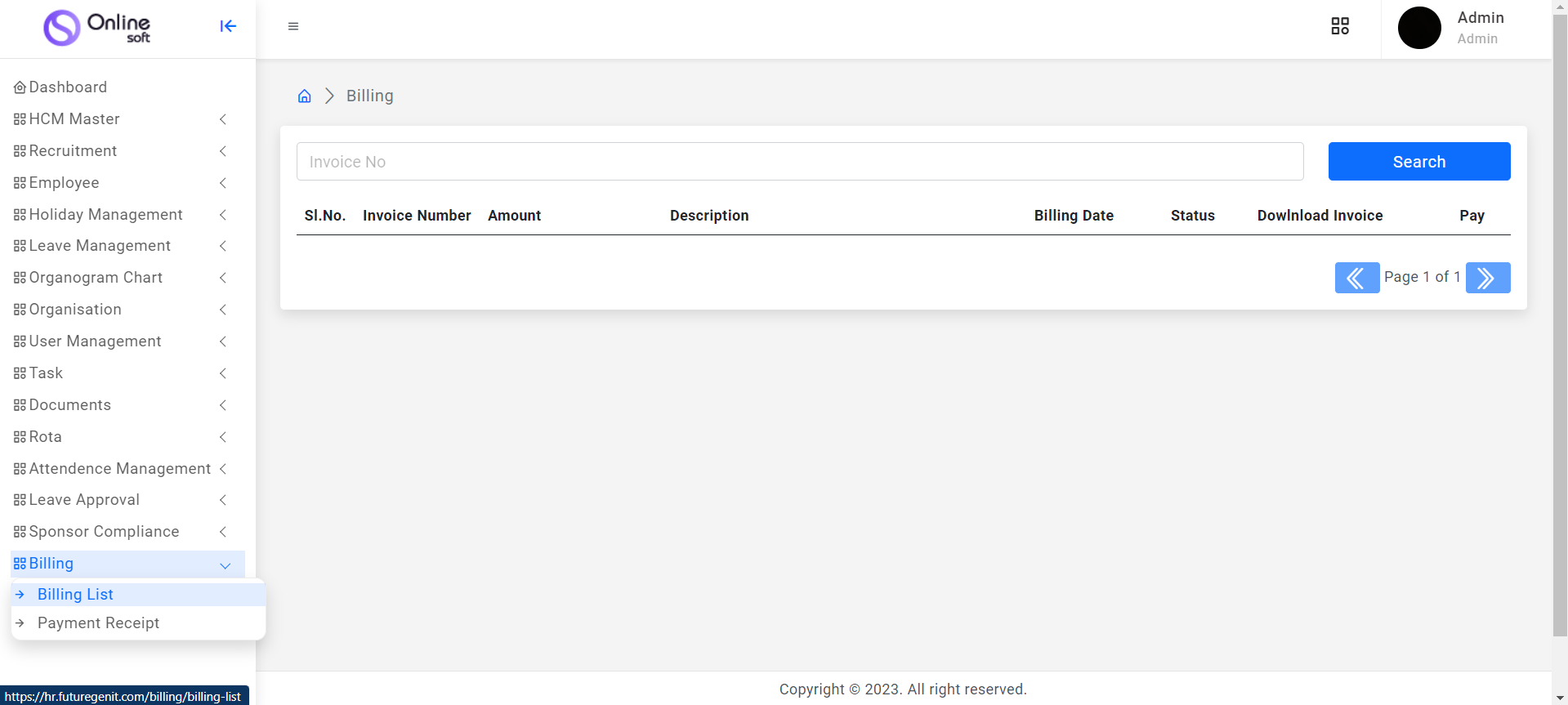This screenshot has width=1568, height=705.
Task: Expand the Attendence Management menu
Action: coord(119,469)
